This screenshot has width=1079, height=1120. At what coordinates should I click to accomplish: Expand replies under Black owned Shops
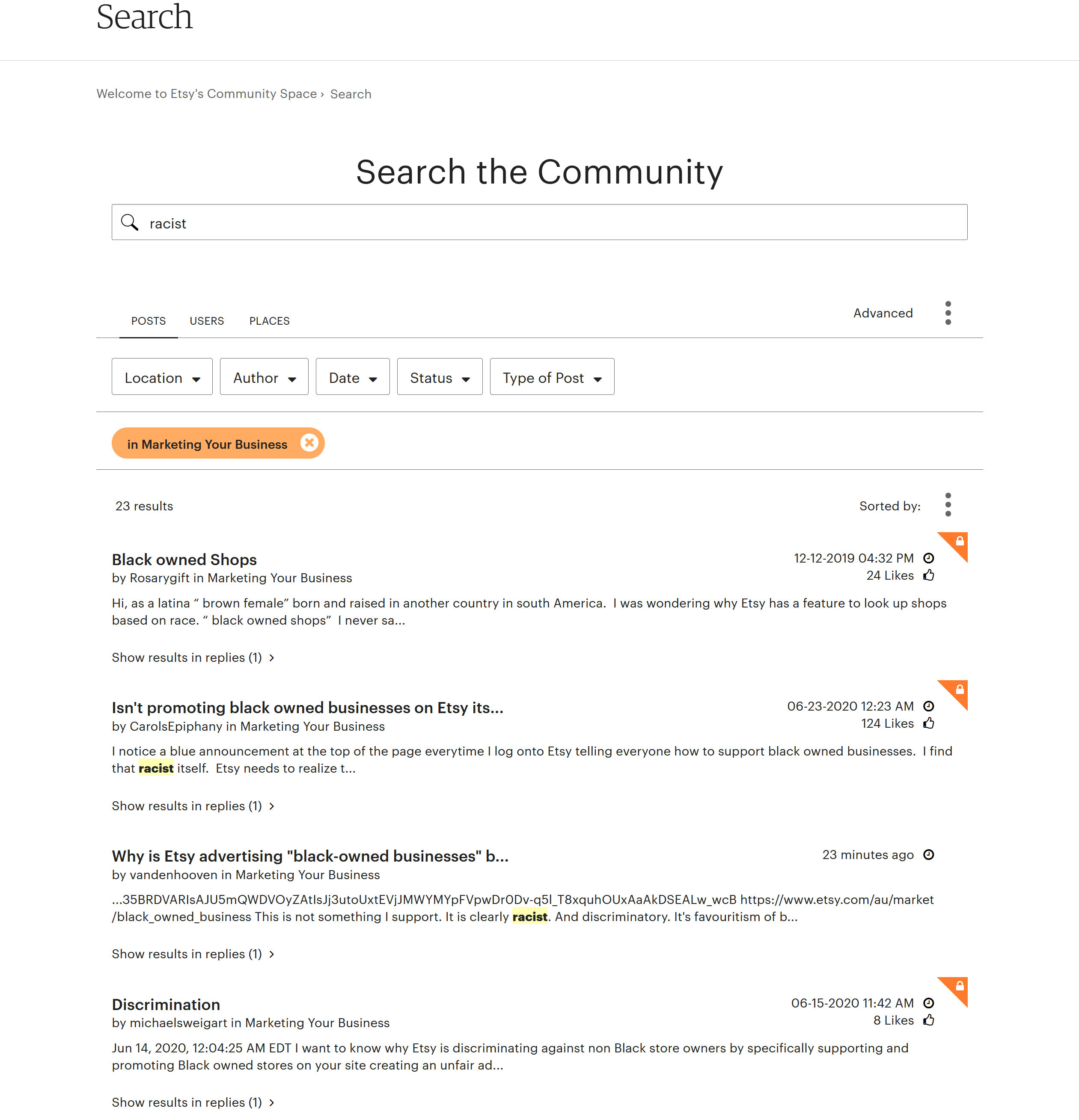pos(193,658)
